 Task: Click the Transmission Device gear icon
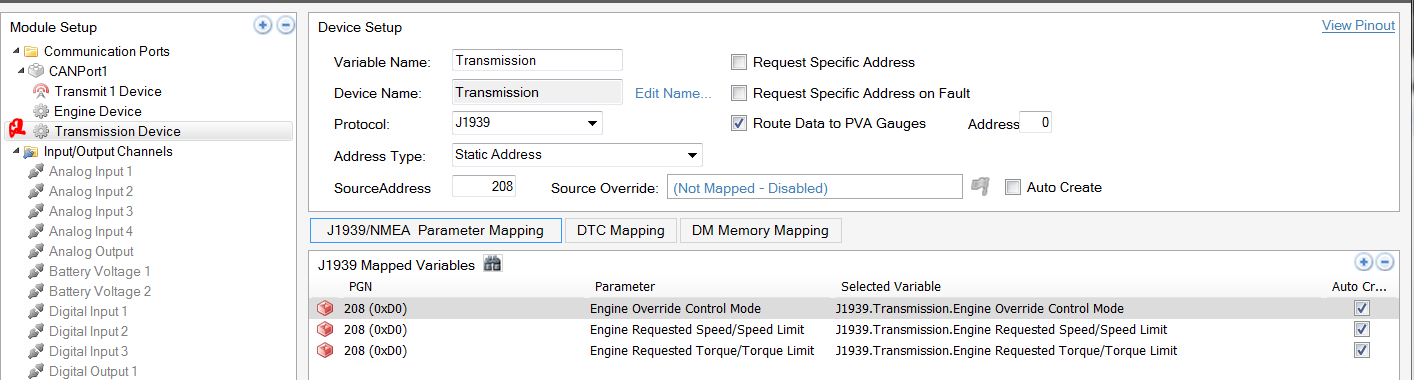[41, 131]
